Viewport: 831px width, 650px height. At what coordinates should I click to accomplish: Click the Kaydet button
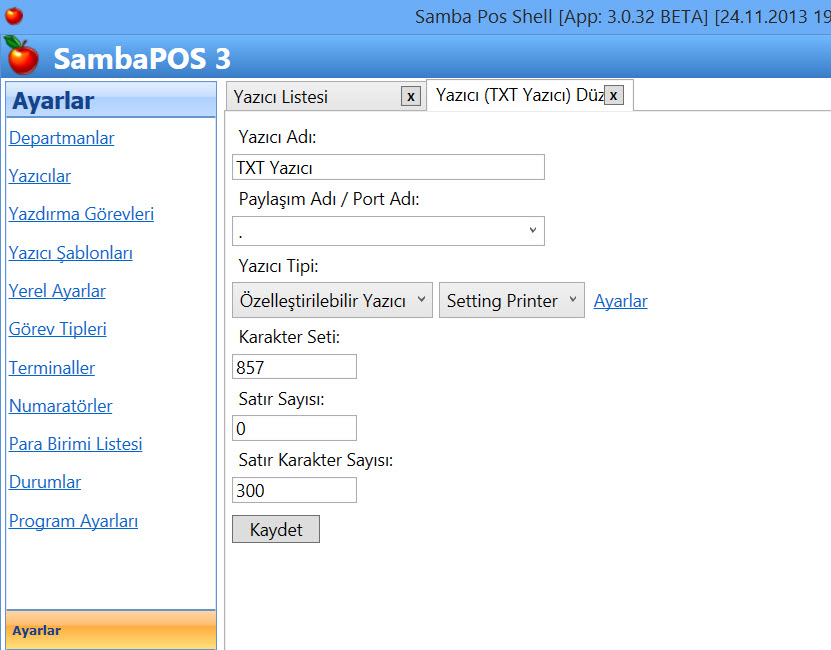[275, 529]
